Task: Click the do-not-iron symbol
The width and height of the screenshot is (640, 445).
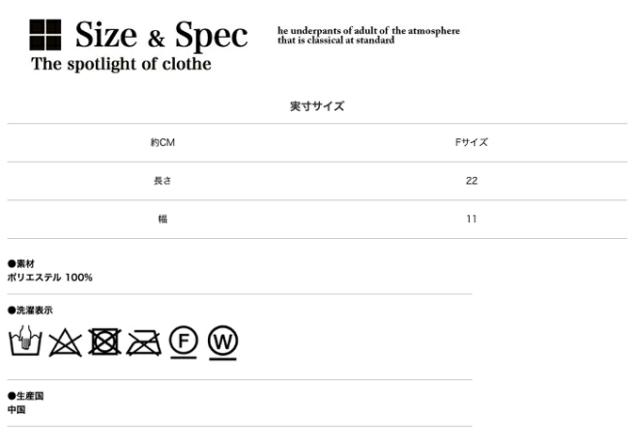Action: point(143,342)
